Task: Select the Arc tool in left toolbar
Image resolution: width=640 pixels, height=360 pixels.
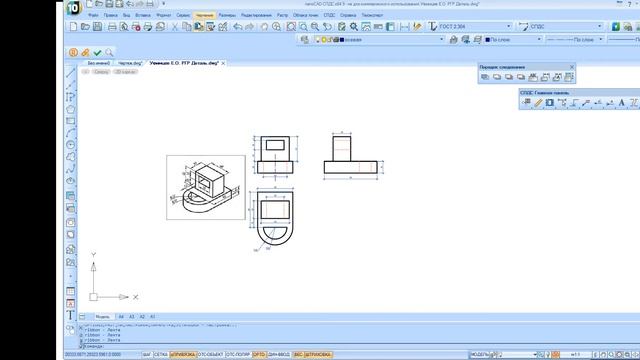Action: click(x=71, y=133)
